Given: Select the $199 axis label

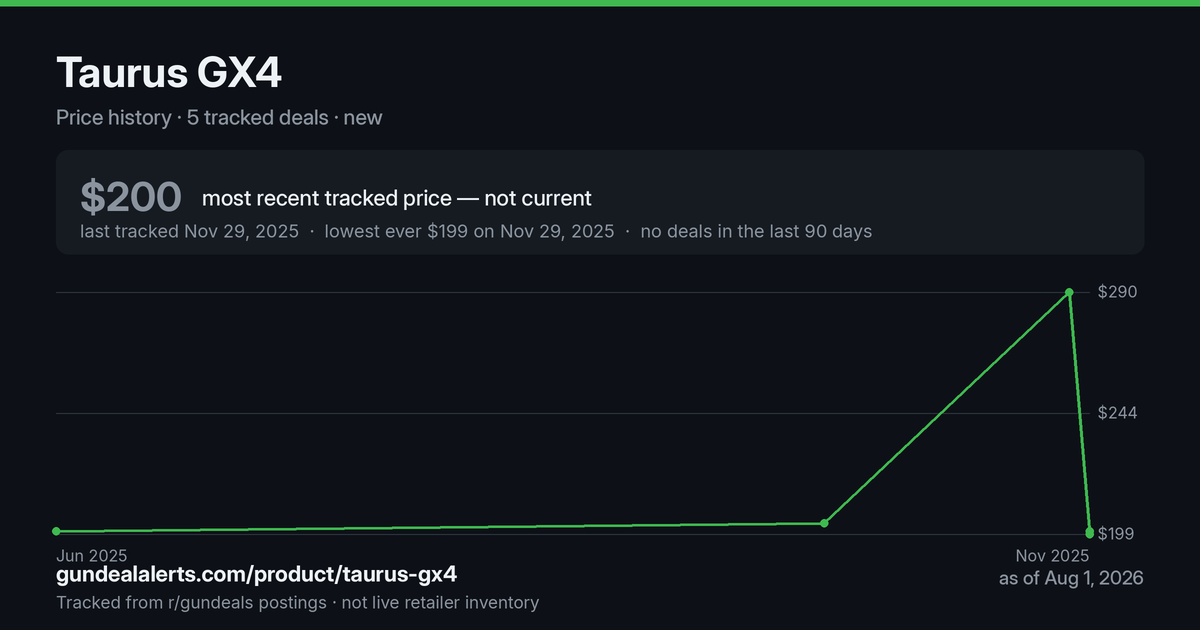Looking at the screenshot, I should 1118,534.
